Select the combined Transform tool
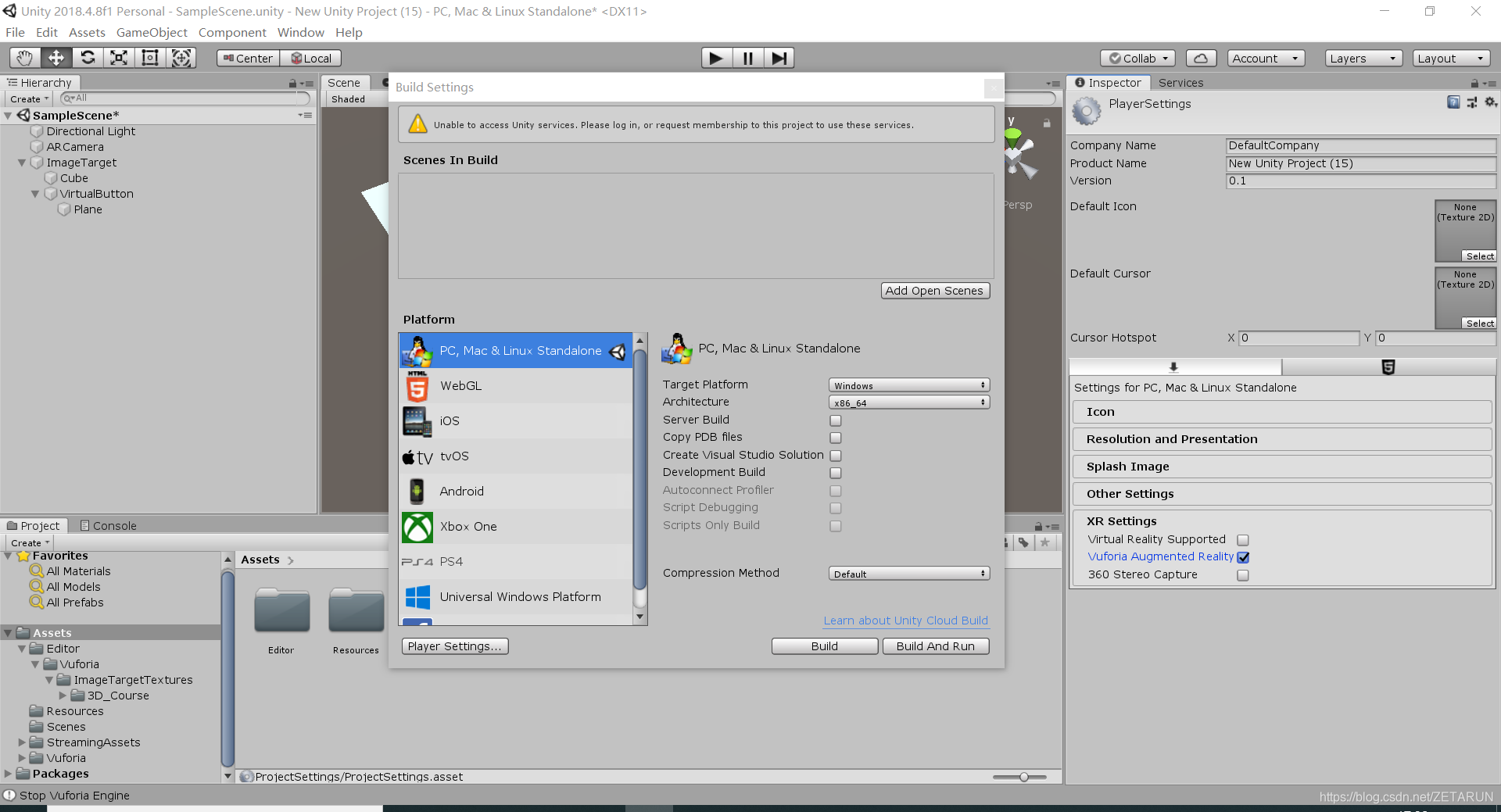This screenshot has height=812, width=1501. coord(181,58)
